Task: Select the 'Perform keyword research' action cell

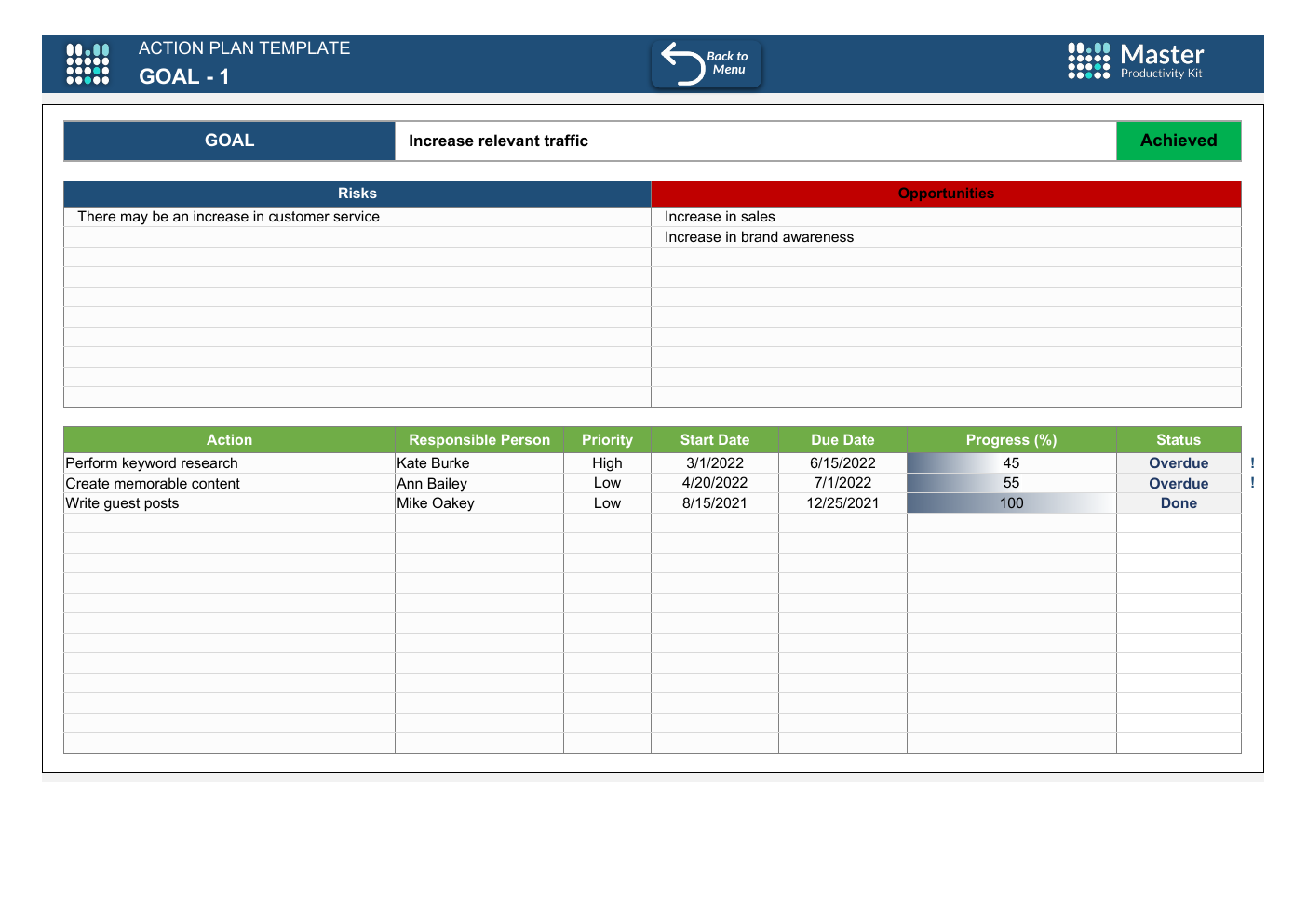Action: click(230, 463)
